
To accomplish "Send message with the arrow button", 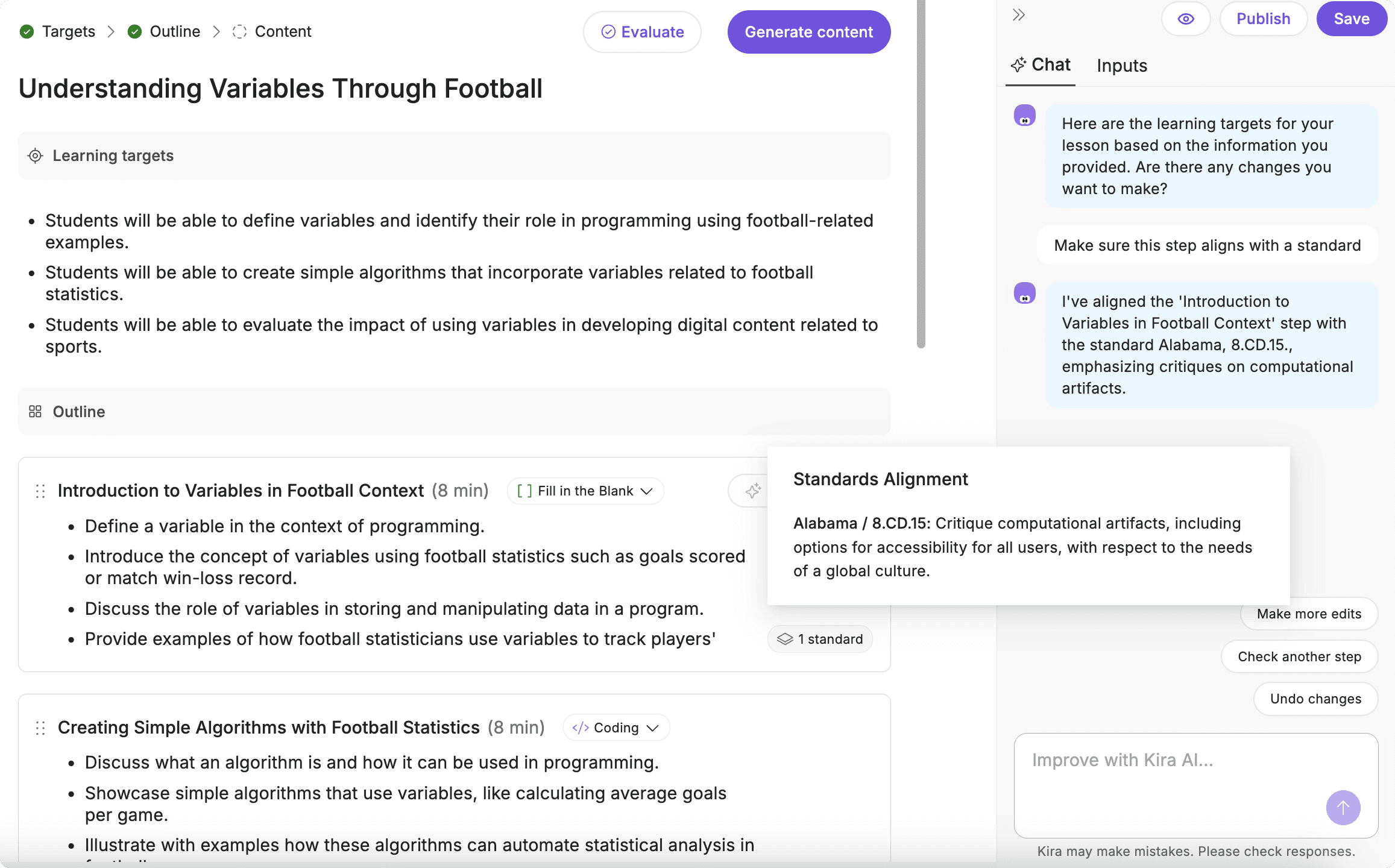I will pyautogui.click(x=1343, y=808).
